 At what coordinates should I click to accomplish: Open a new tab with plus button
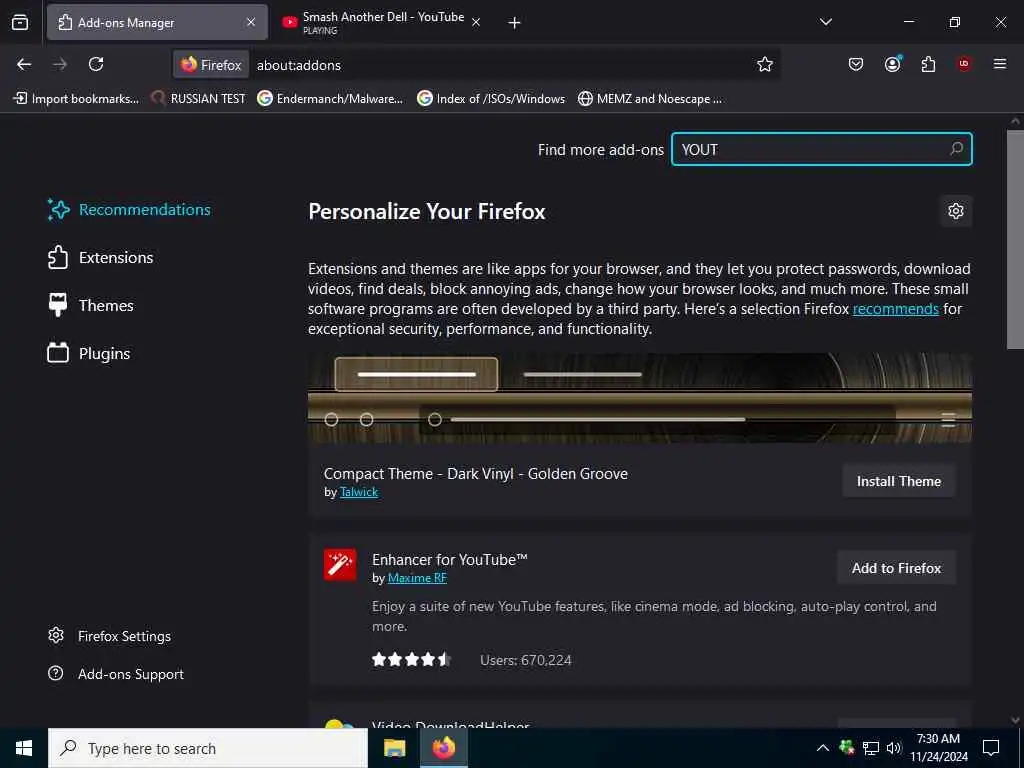[x=515, y=23]
